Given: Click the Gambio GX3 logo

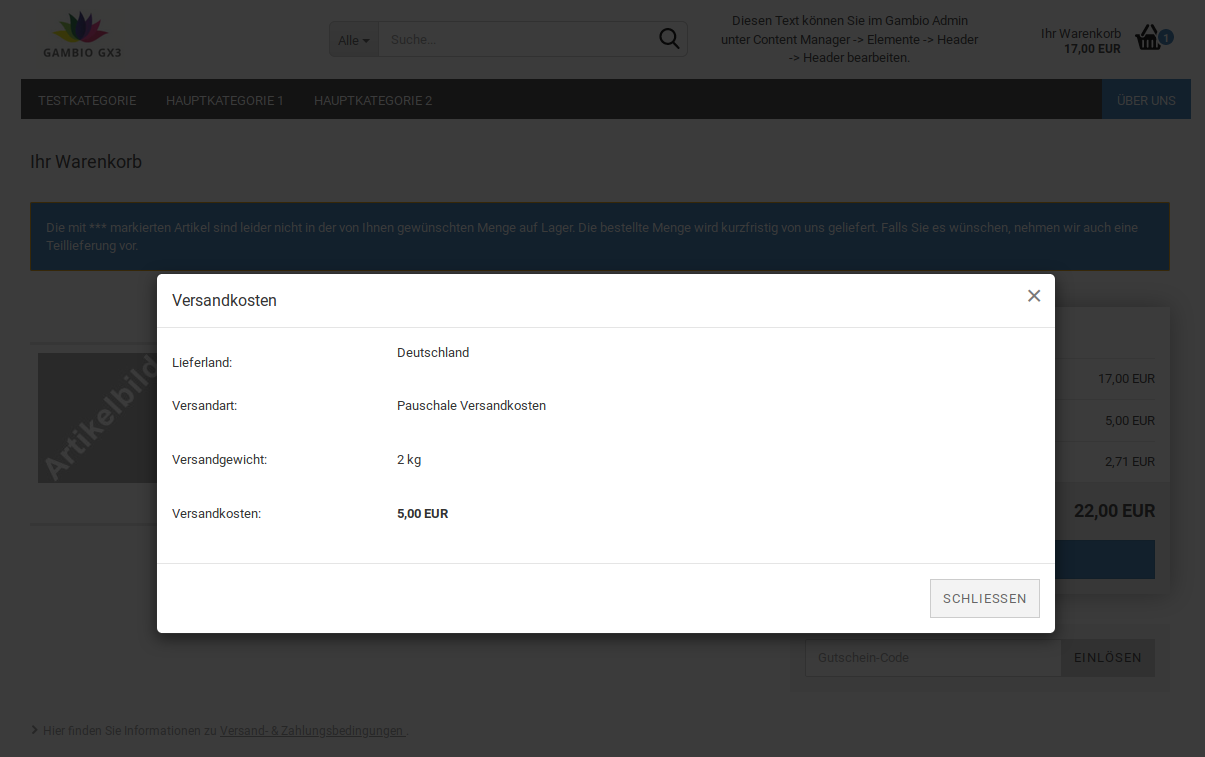Looking at the screenshot, I should point(82,36).
